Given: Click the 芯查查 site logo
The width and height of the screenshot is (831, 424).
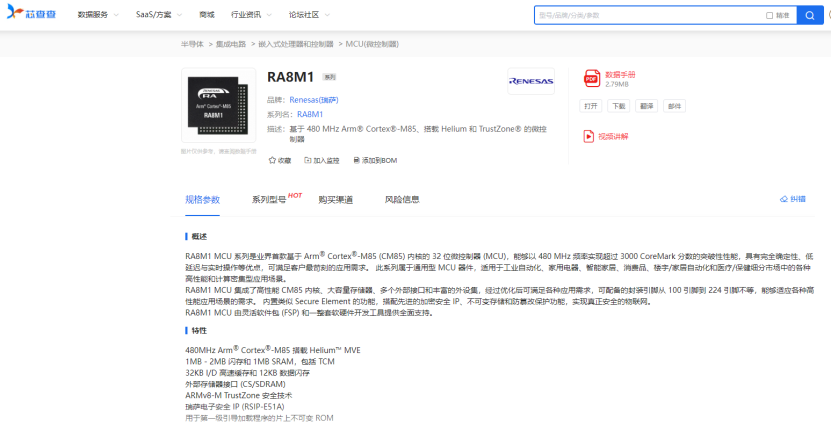Looking at the screenshot, I should (x=31, y=12).
